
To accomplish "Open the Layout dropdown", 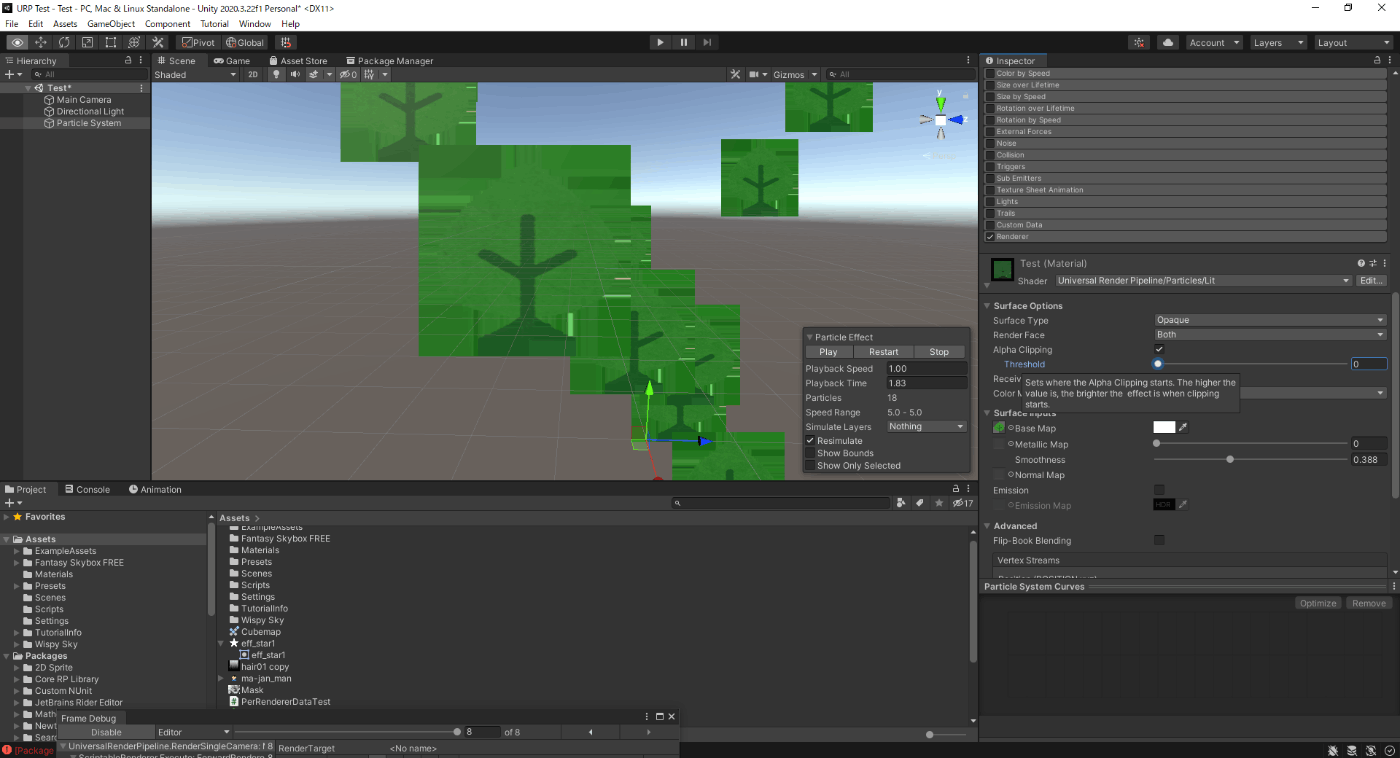I will click(1352, 43).
